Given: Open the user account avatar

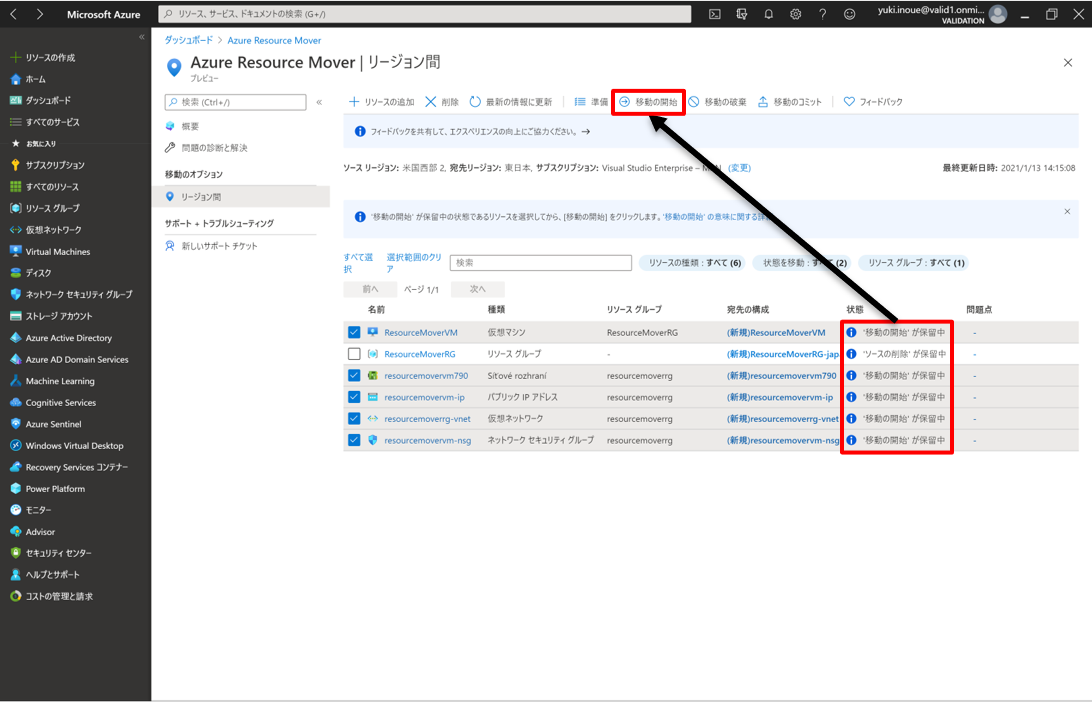Looking at the screenshot, I should 998,14.
